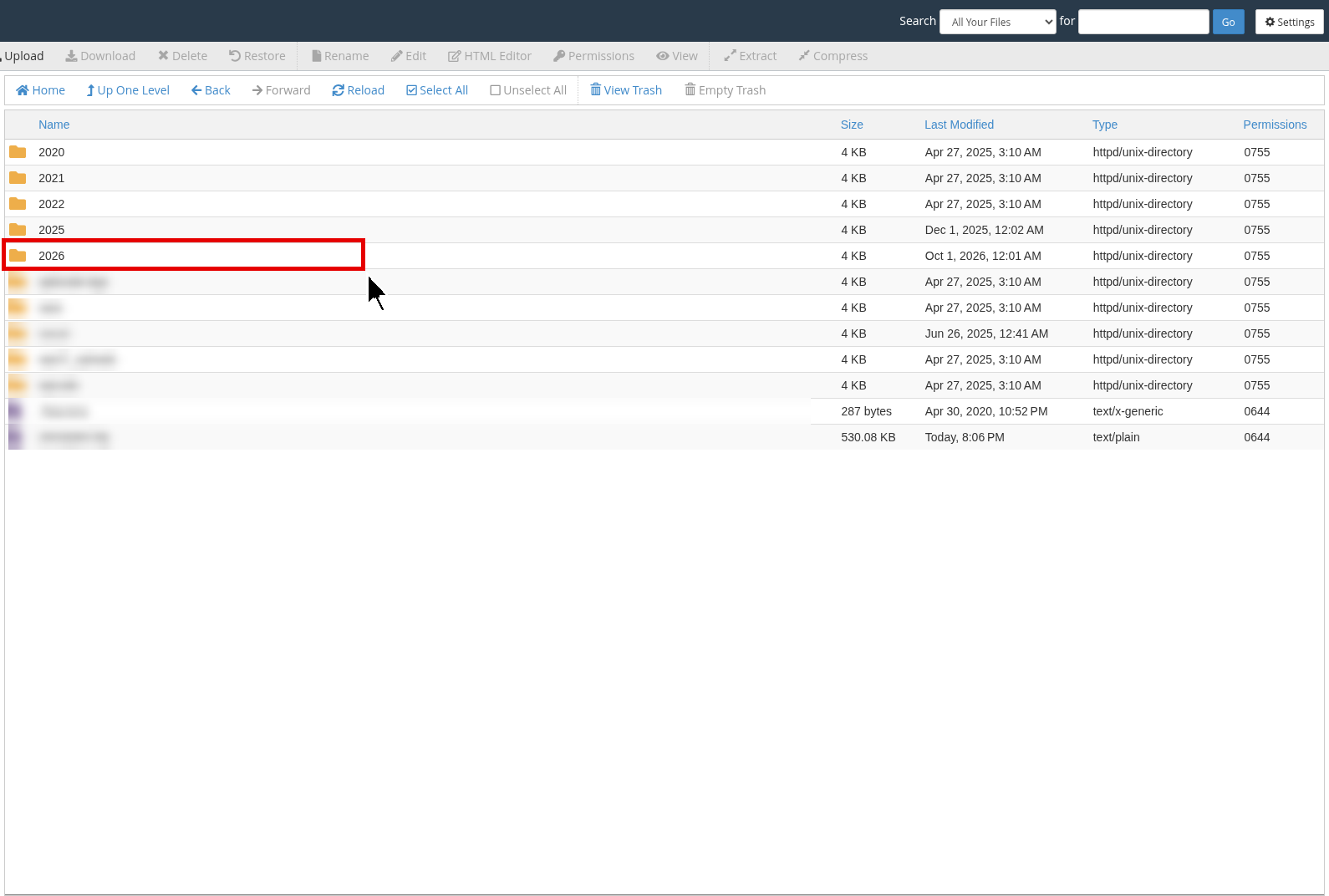Sort files by Name column
The width and height of the screenshot is (1329, 896).
[54, 125]
